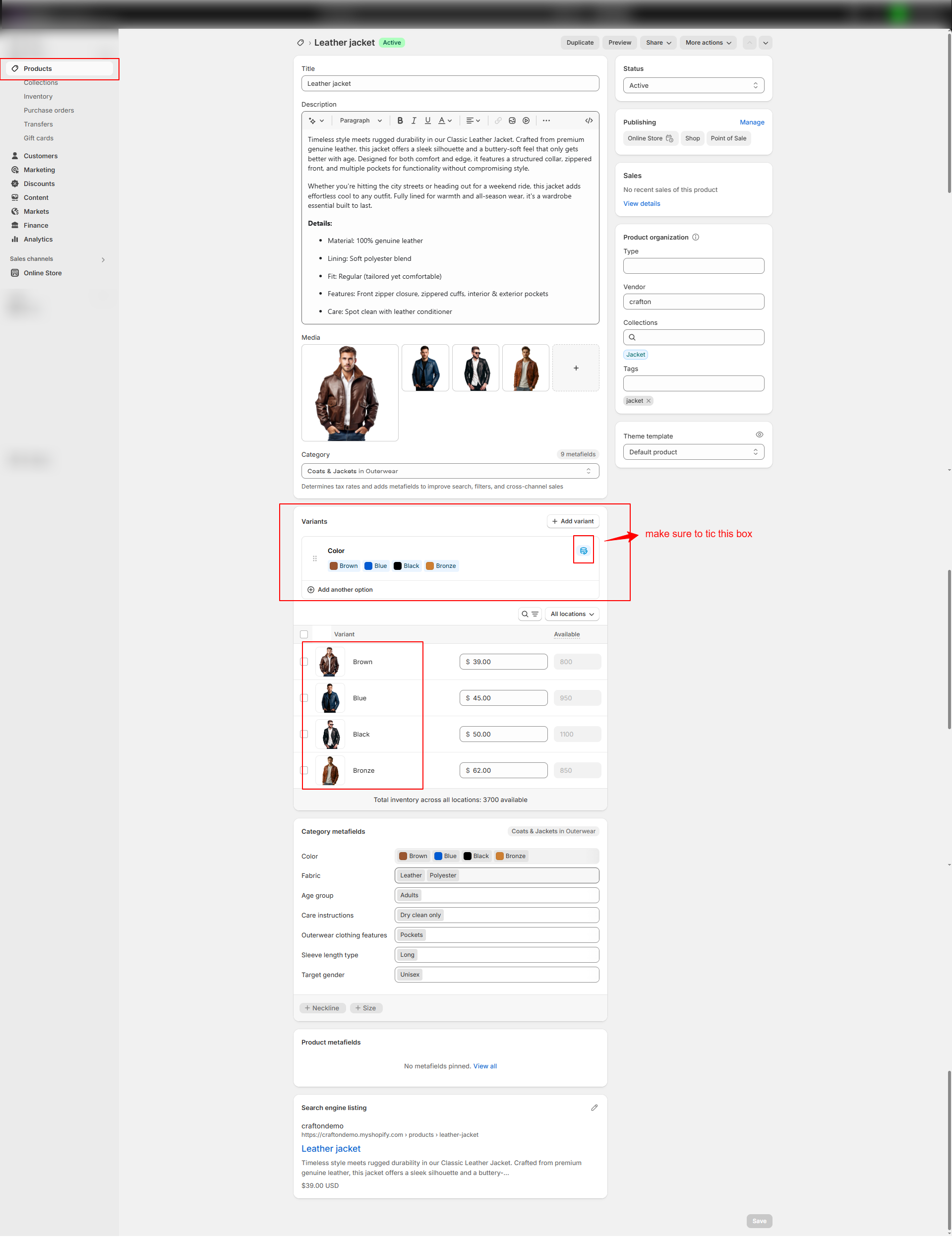952x1237 pixels.
Task: Tick the select-all variants checkbox
Action: (x=304, y=634)
